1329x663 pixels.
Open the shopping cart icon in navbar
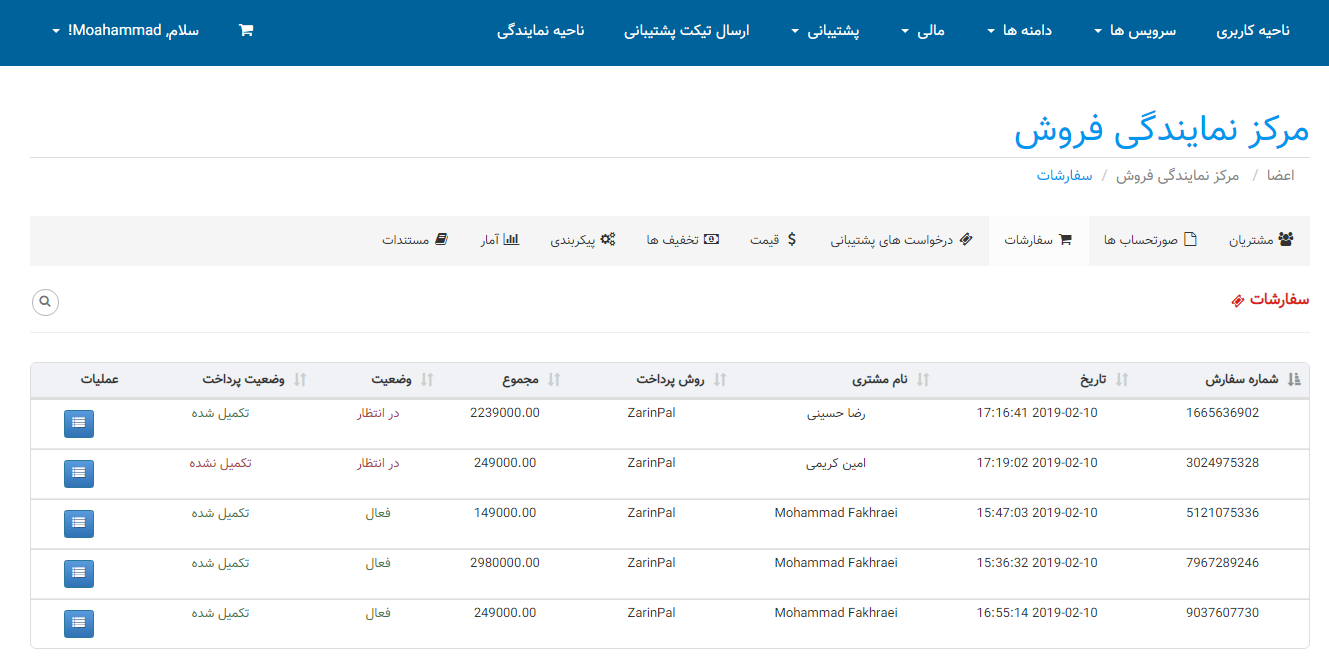pos(246,30)
